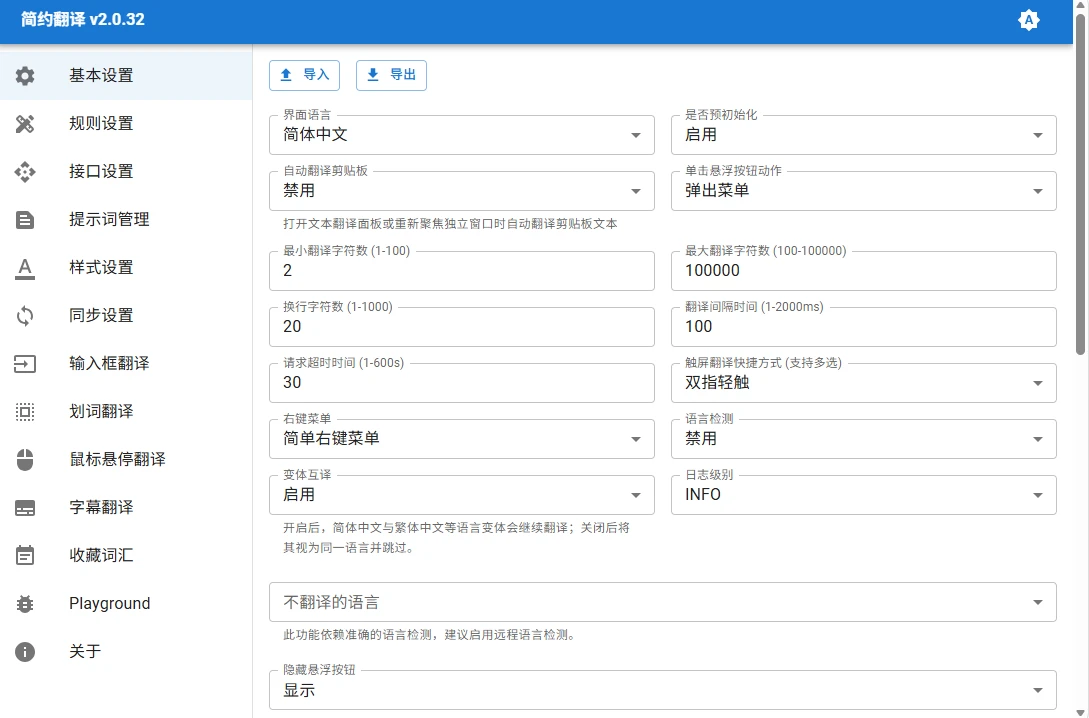Click the mouse icon beside 鼠标悬停翻译
Image resolution: width=1089 pixels, height=718 pixels.
click(25, 460)
